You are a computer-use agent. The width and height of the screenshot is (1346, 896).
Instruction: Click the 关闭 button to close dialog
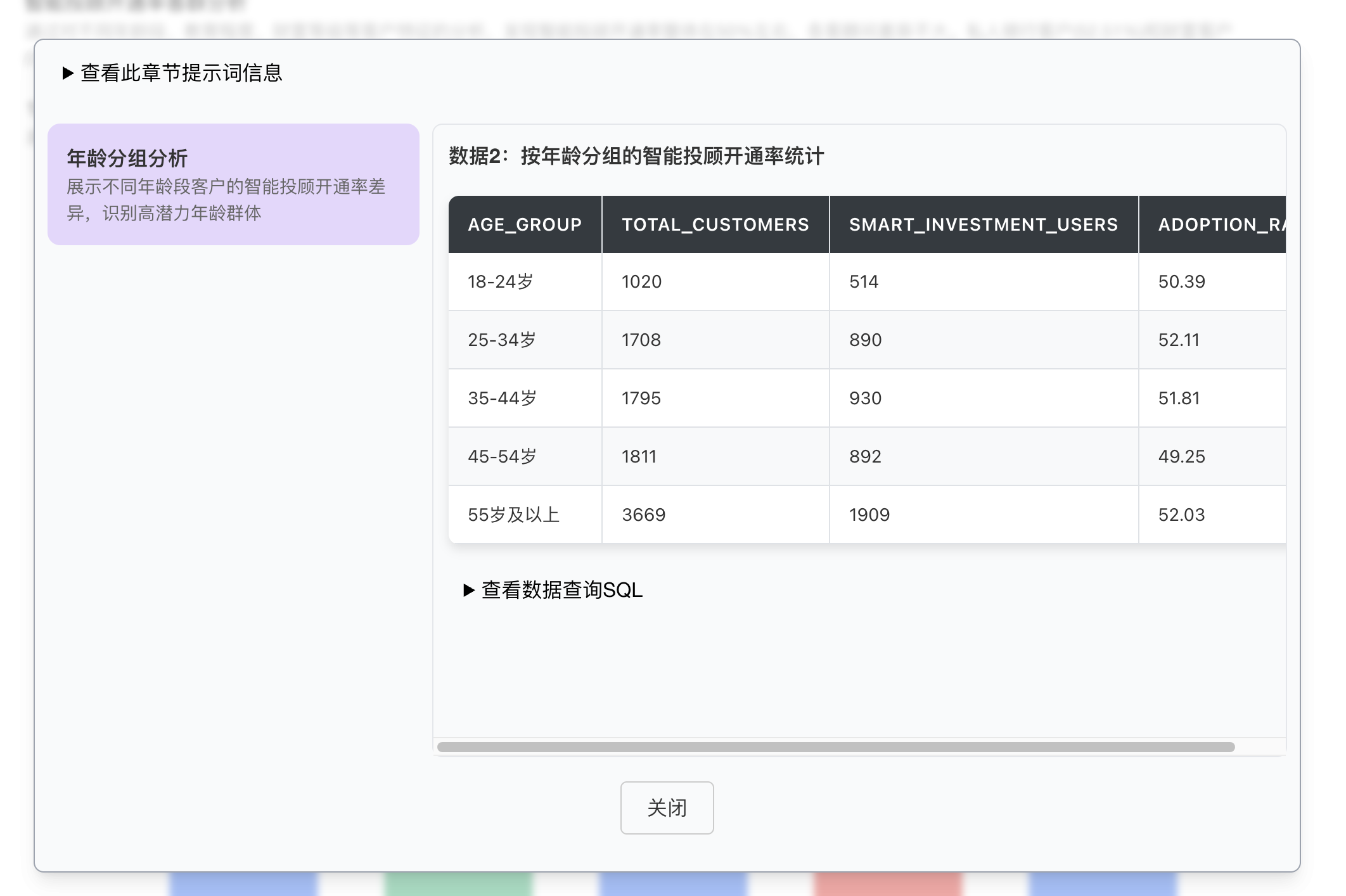(667, 808)
